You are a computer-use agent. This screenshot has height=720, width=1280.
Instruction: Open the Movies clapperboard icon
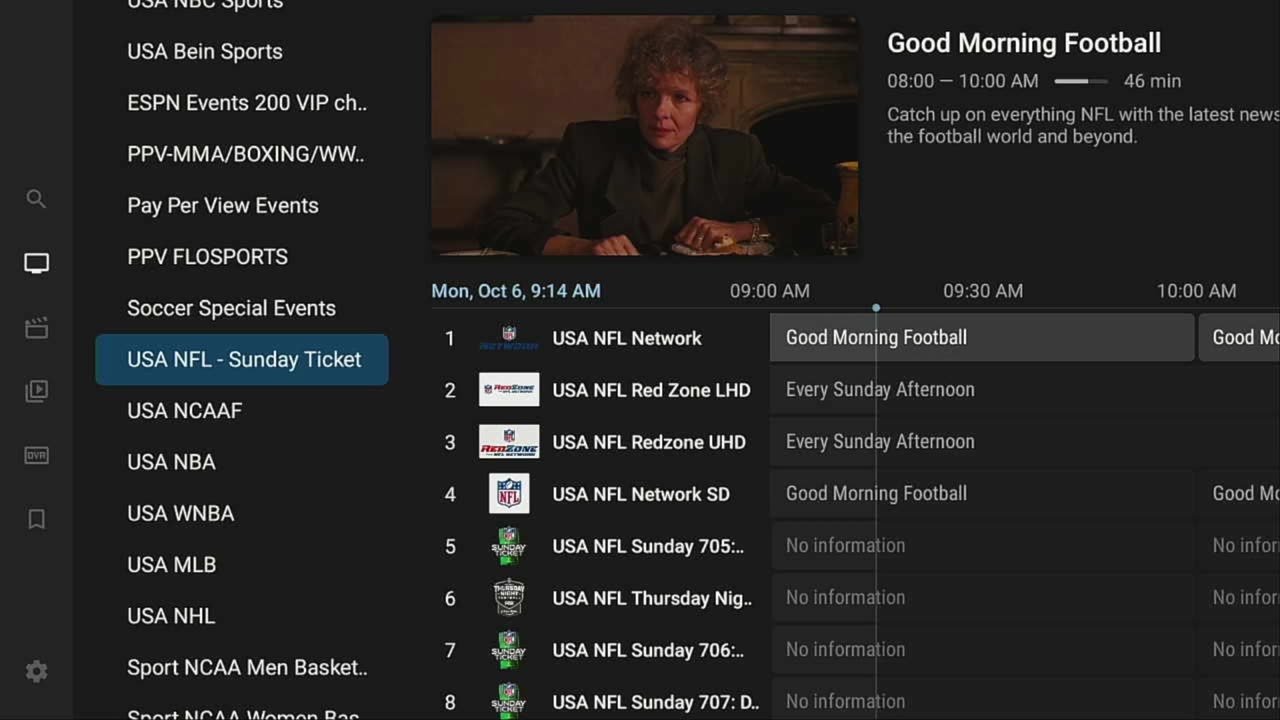pos(36,328)
